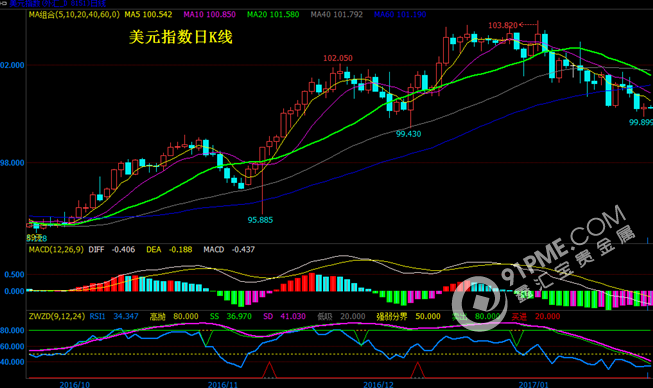653x388 pixels.
Task: Select the SS 36.970 value
Action: pyautogui.click(x=230, y=316)
